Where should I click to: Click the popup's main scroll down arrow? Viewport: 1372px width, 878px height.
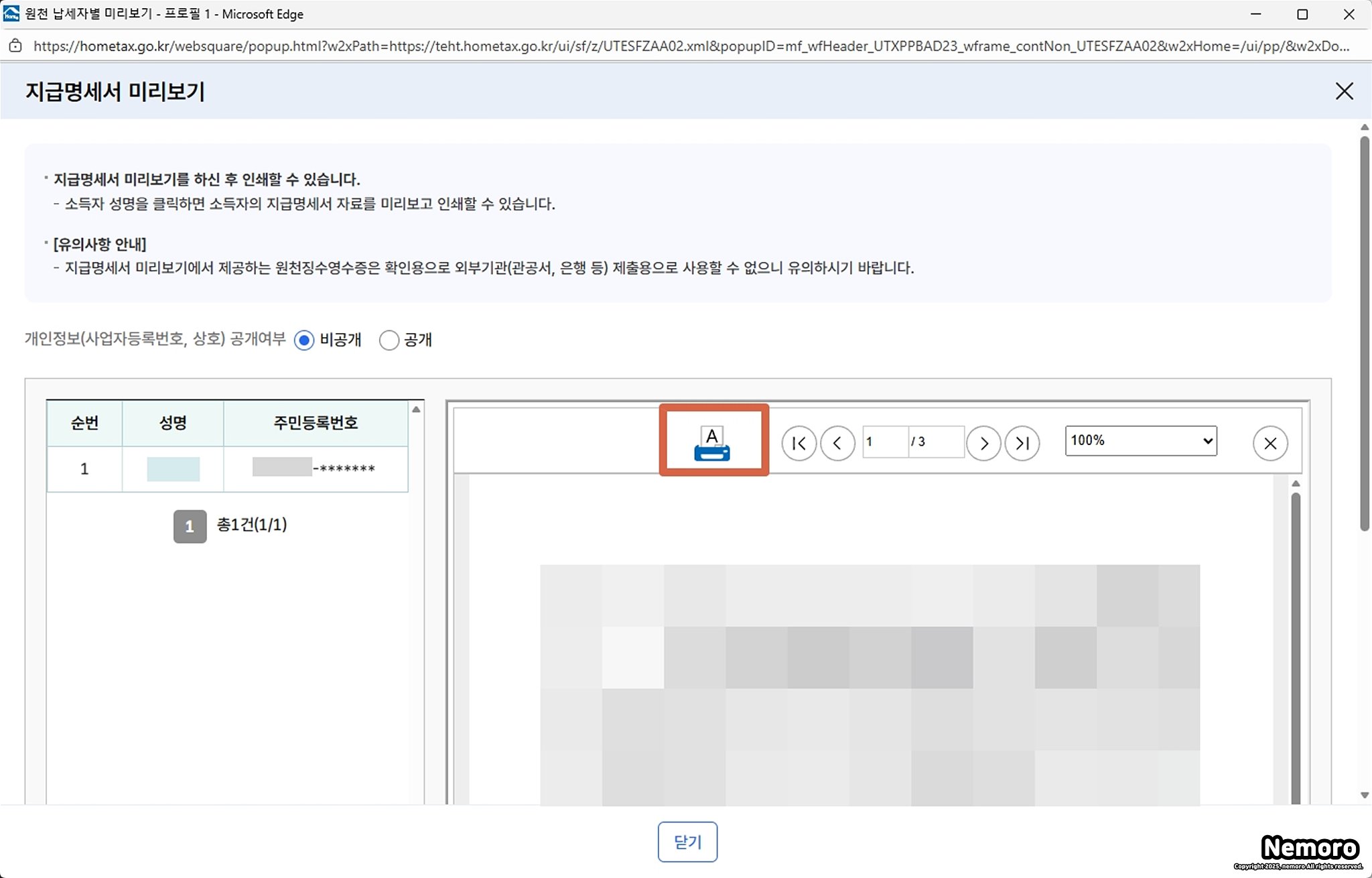coord(1365,796)
